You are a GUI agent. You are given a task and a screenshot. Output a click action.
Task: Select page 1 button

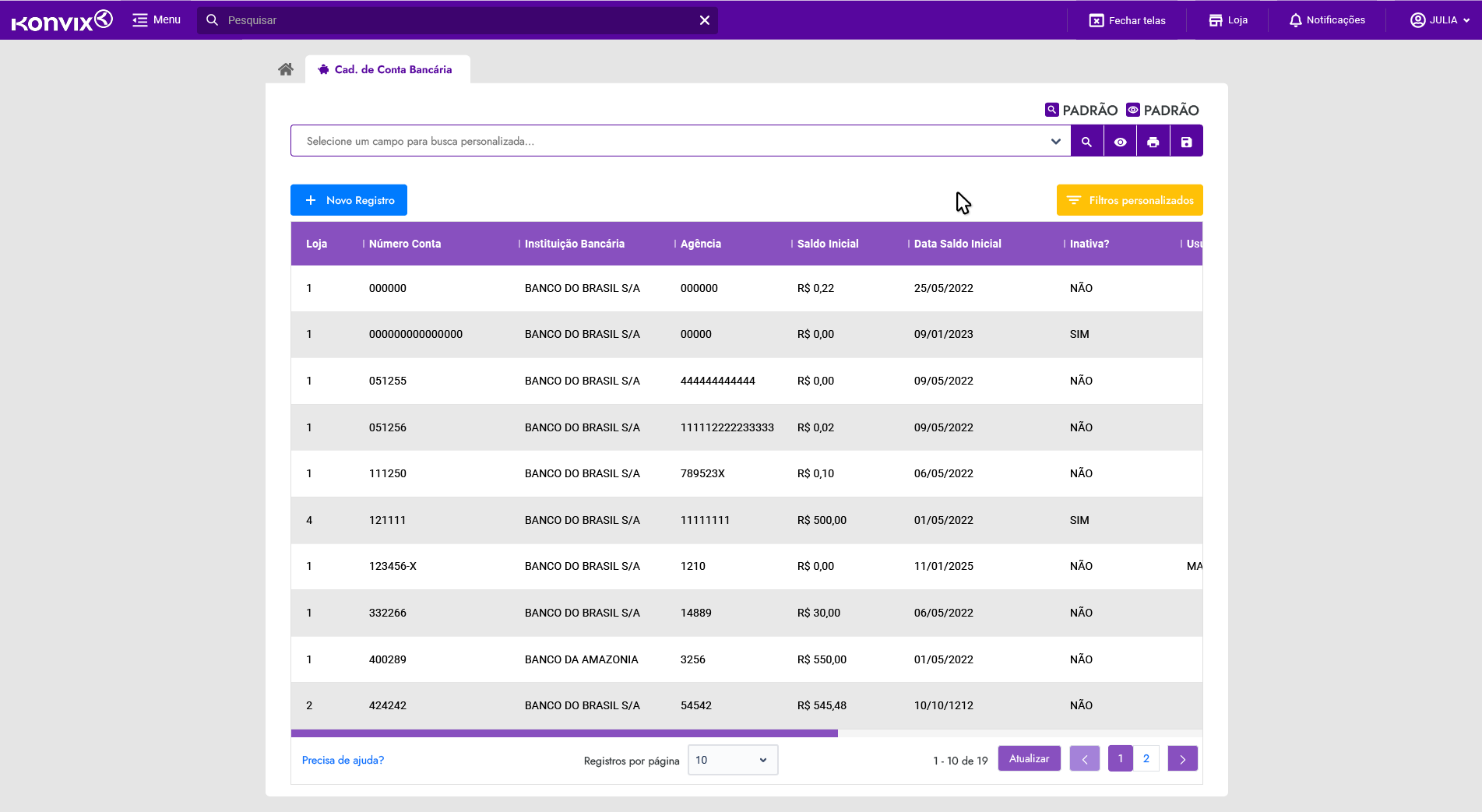[1121, 758]
